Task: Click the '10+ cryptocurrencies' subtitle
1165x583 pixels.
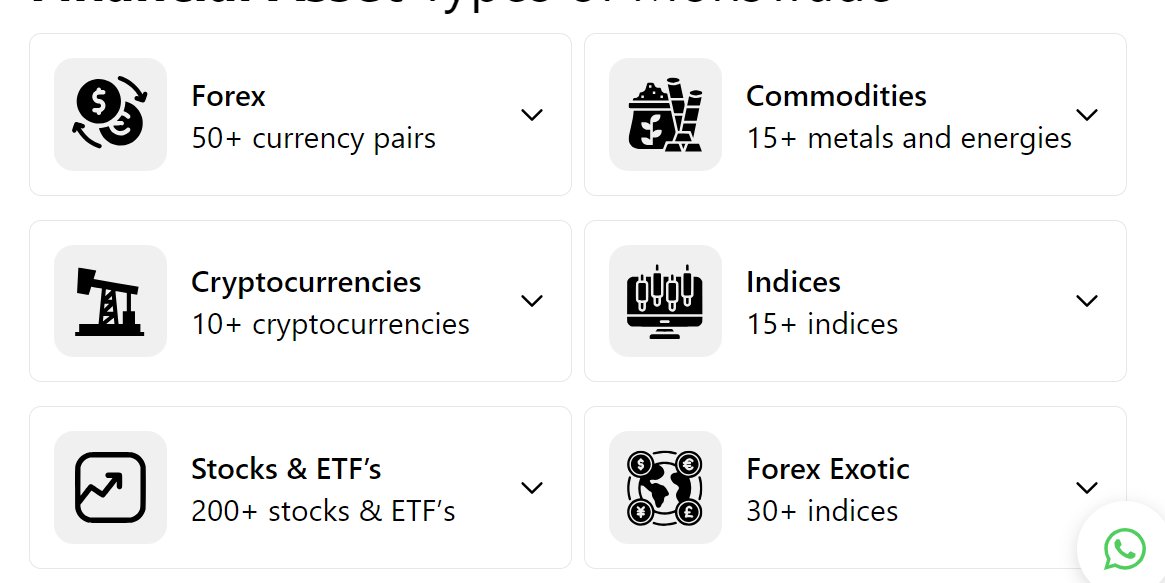Action: (331, 325)
